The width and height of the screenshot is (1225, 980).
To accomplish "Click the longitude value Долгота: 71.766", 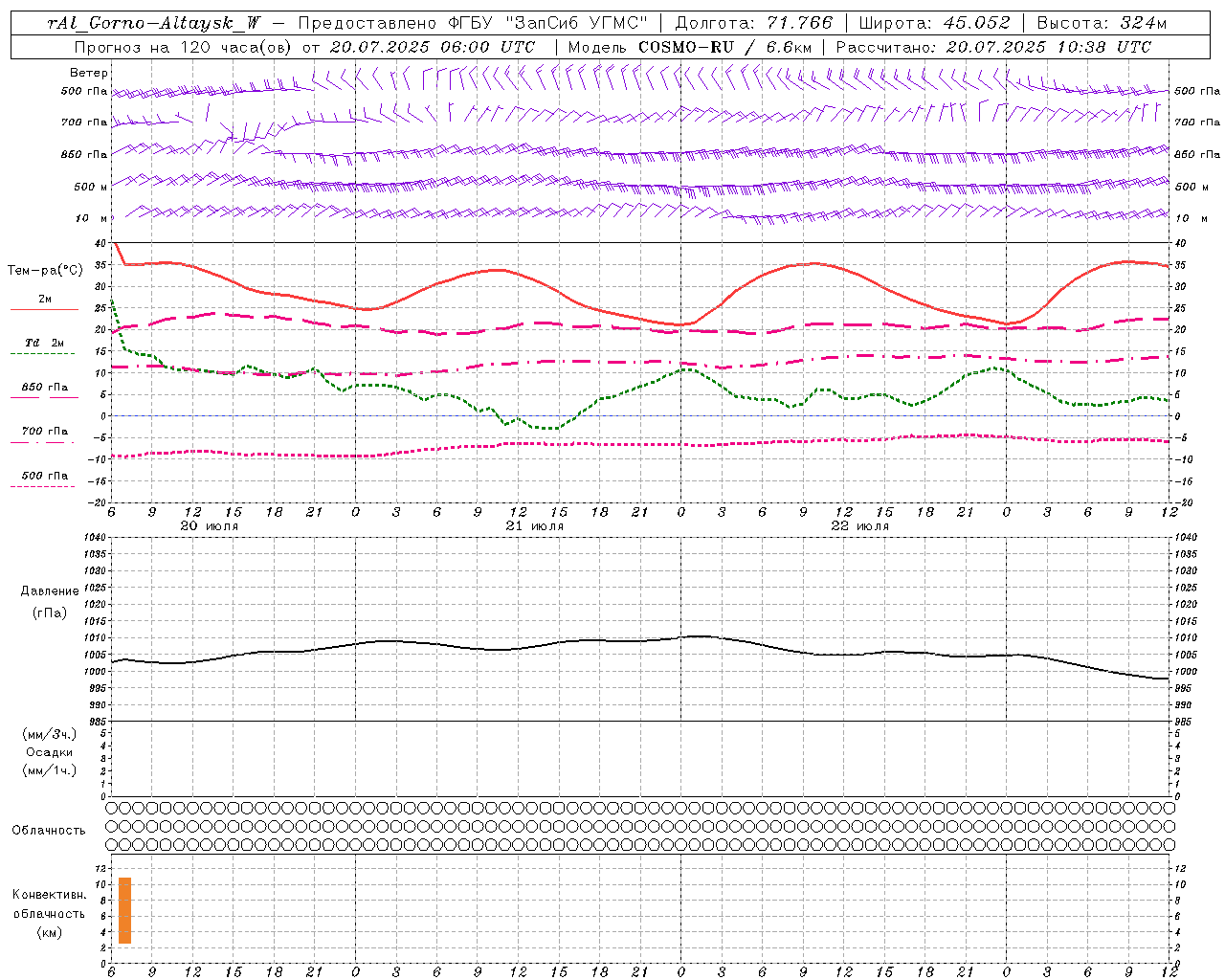I will pyautogui.click(x=754, y=23).
